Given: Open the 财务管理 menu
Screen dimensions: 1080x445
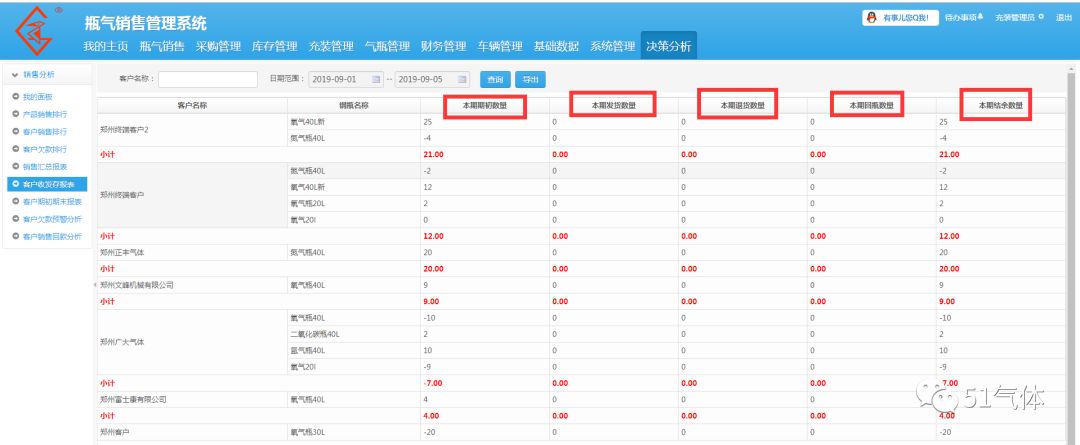Looking at the screenshot, I should [x=444, y=47].
